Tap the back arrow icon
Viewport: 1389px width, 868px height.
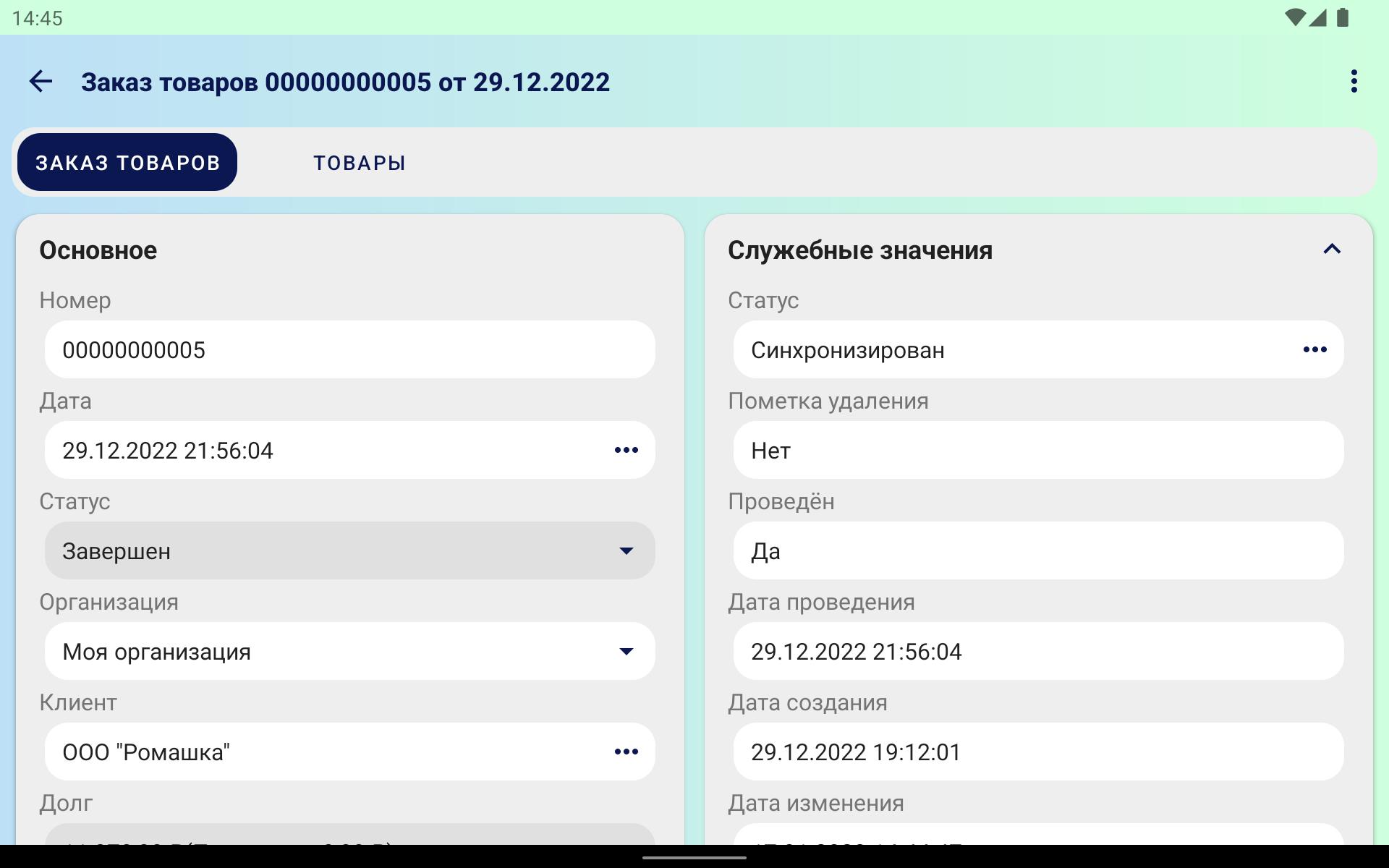[41, 81]
